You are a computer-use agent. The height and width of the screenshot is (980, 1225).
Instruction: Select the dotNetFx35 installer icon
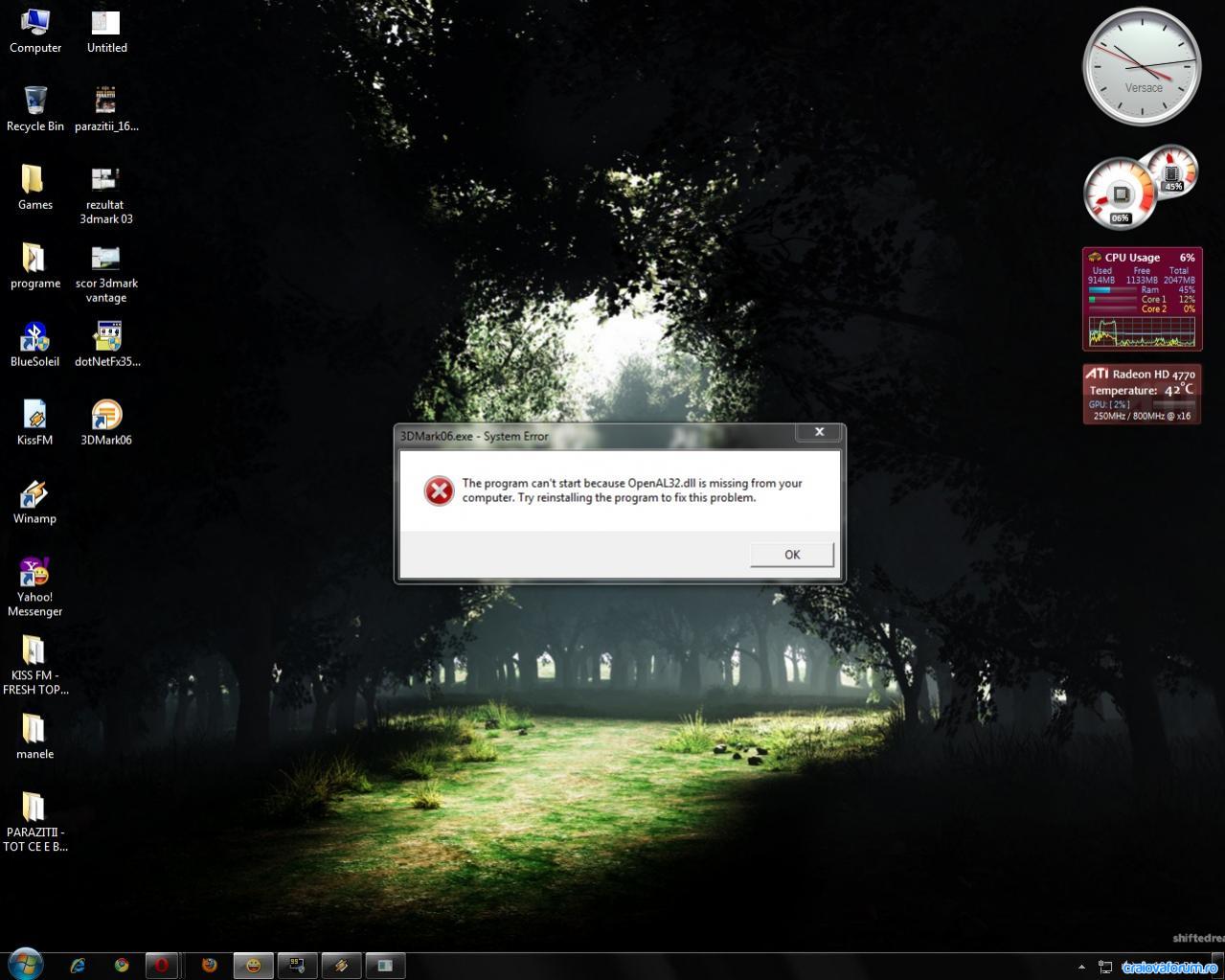point(106,344)
